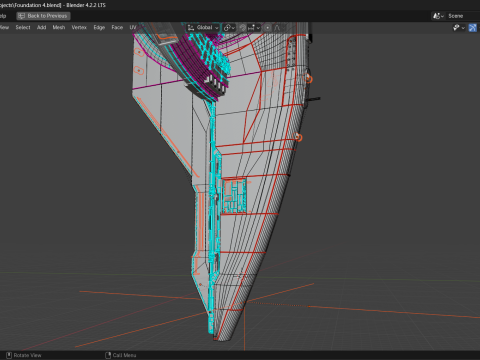Click the Rotate View mouse icon in status bar
This screenshot has height=360, width=480.
(9, 355)
